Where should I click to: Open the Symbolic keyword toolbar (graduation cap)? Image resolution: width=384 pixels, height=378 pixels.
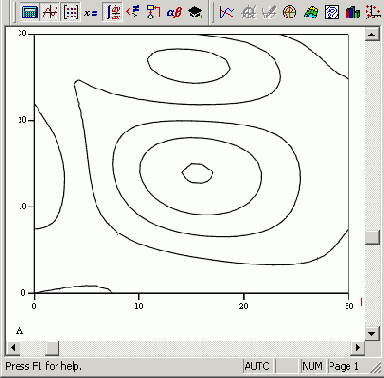(195, 12)
